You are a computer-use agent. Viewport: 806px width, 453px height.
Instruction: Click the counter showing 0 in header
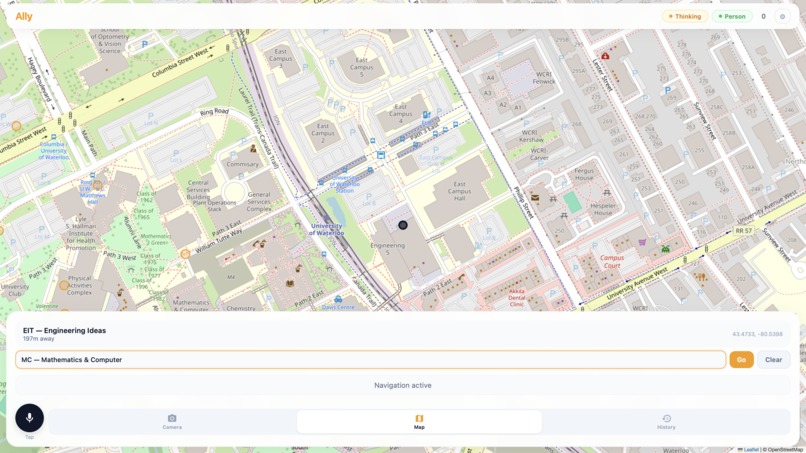coord(763,16)
